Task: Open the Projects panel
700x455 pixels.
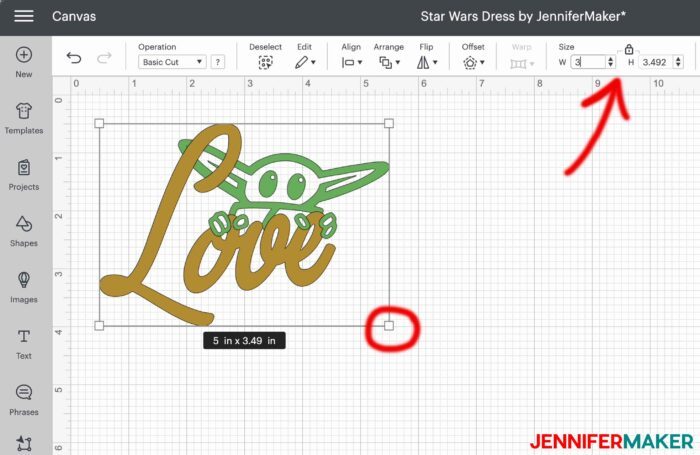Action: [24, 175]
